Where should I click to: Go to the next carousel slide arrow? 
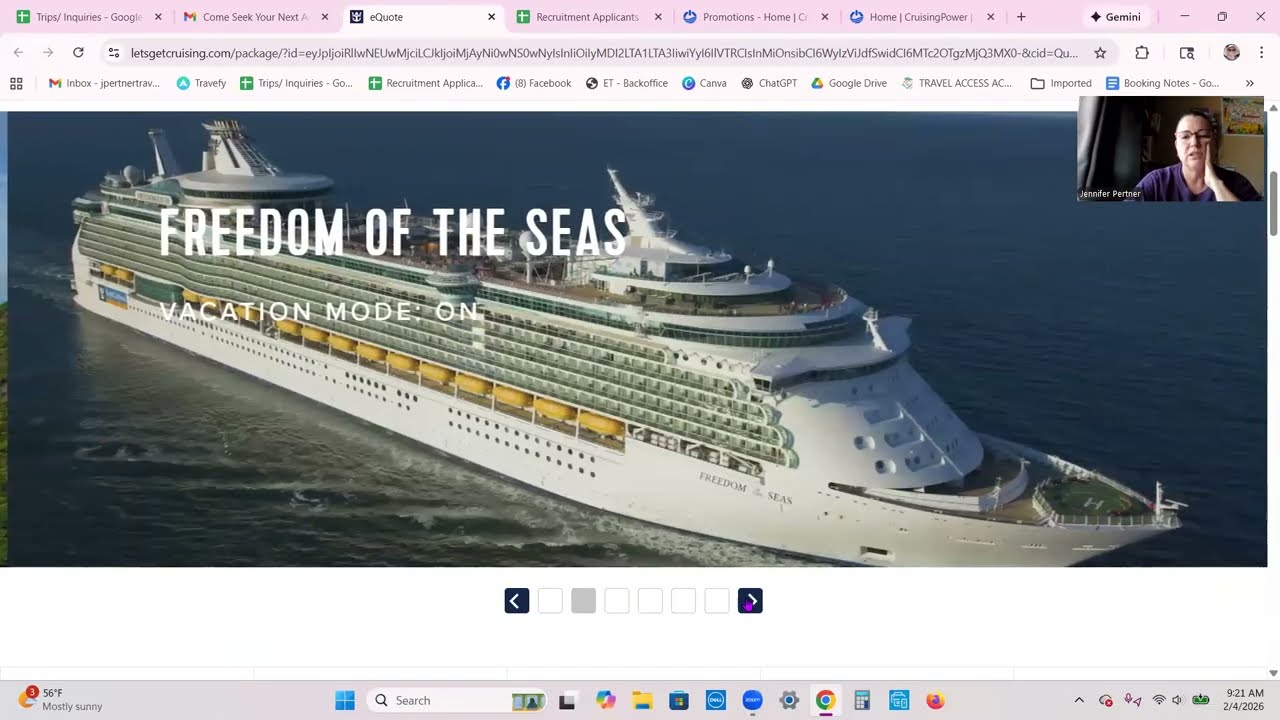pos(750,601)
